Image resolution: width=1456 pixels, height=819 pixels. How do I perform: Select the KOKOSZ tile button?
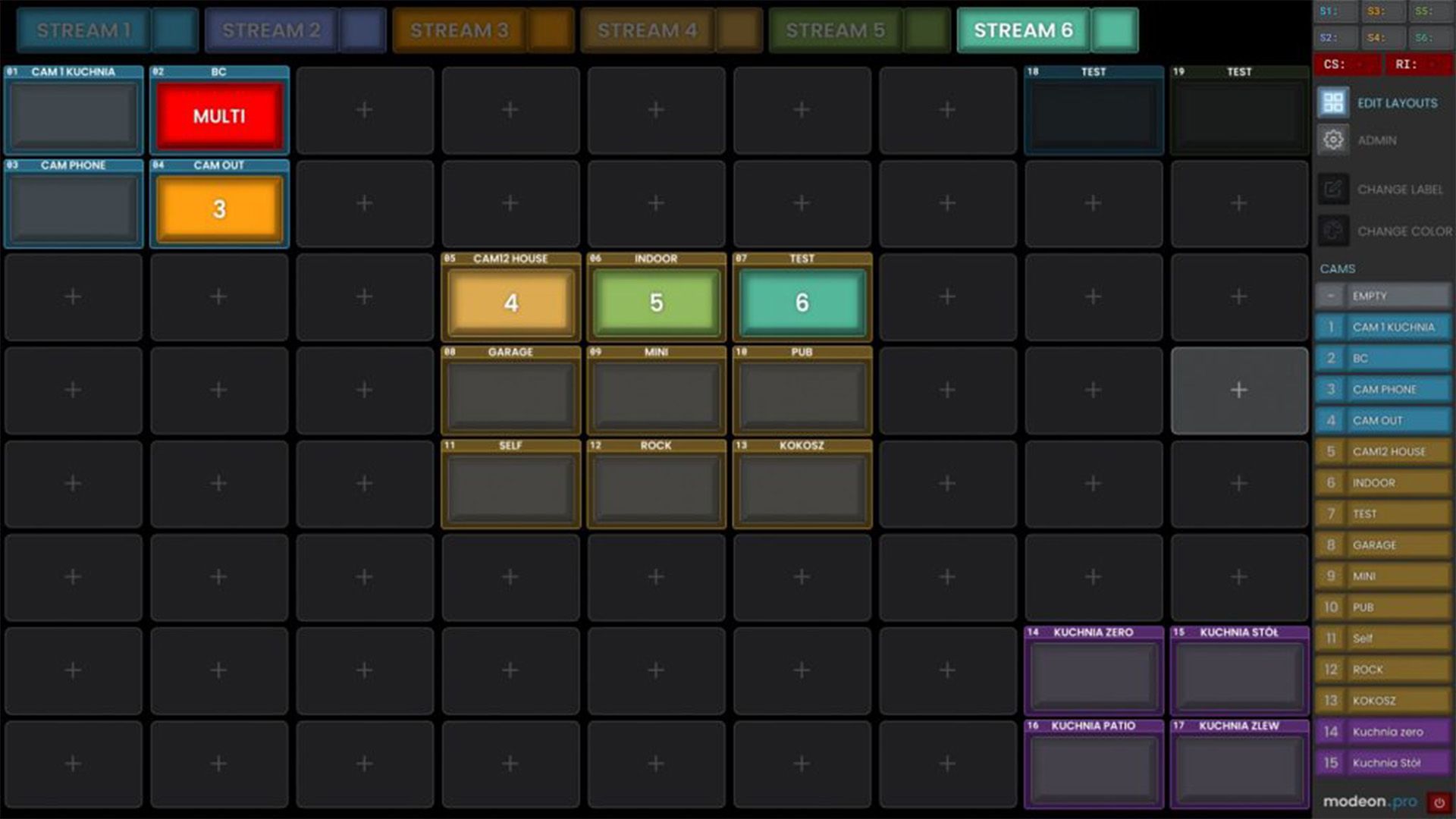coord(802,489)
